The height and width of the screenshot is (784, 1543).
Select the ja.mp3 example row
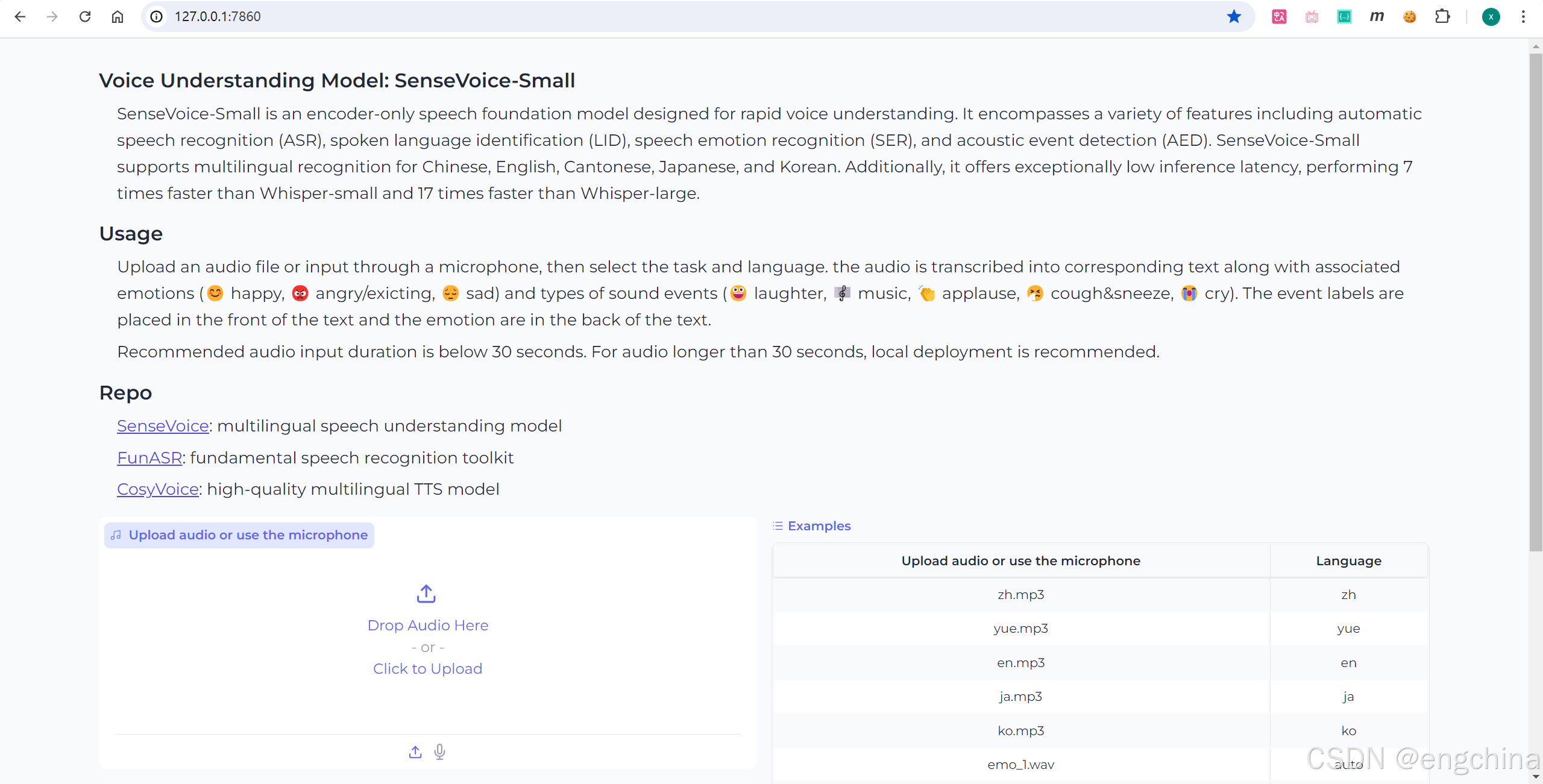click(x=1101, y=697)
